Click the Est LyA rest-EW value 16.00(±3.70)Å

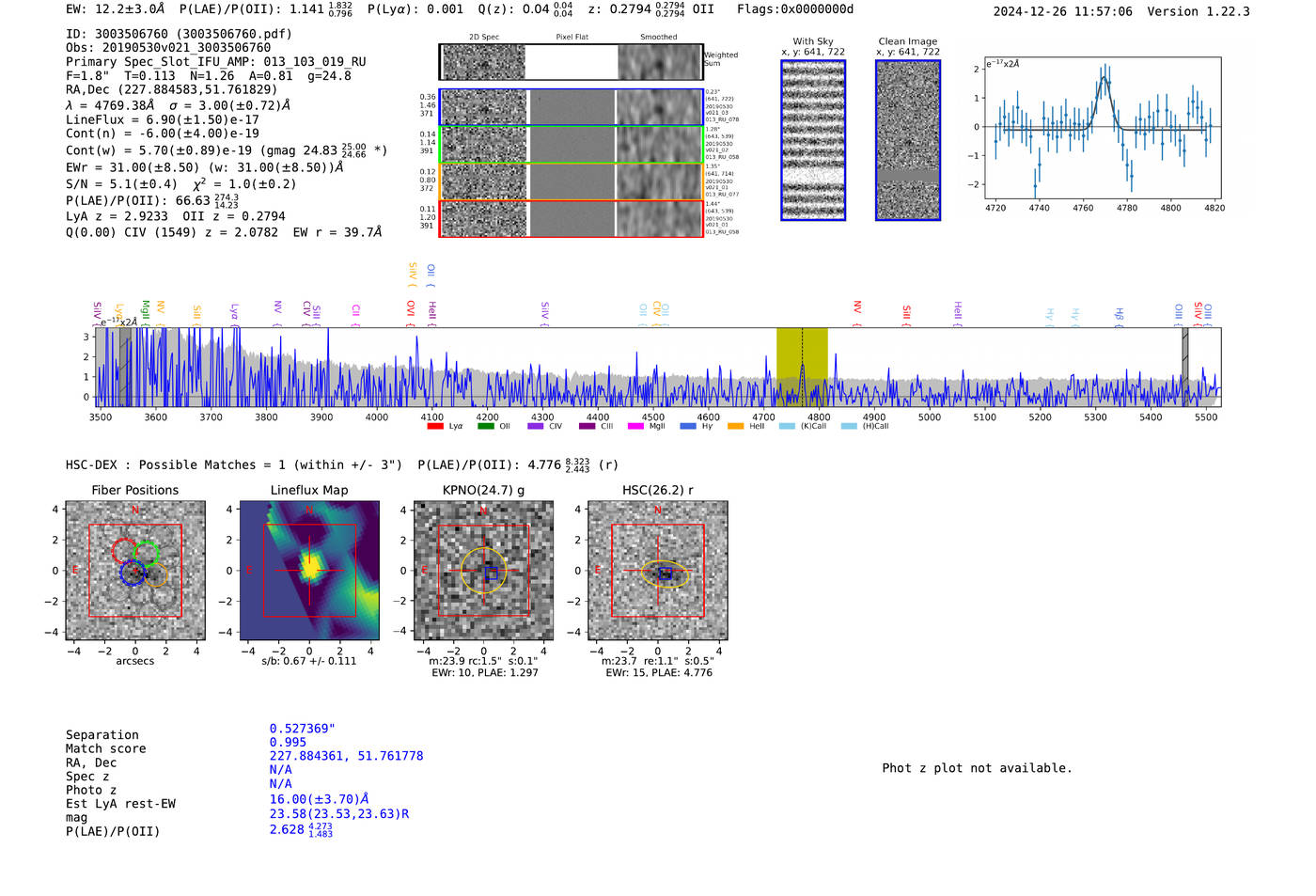point(320,799)
